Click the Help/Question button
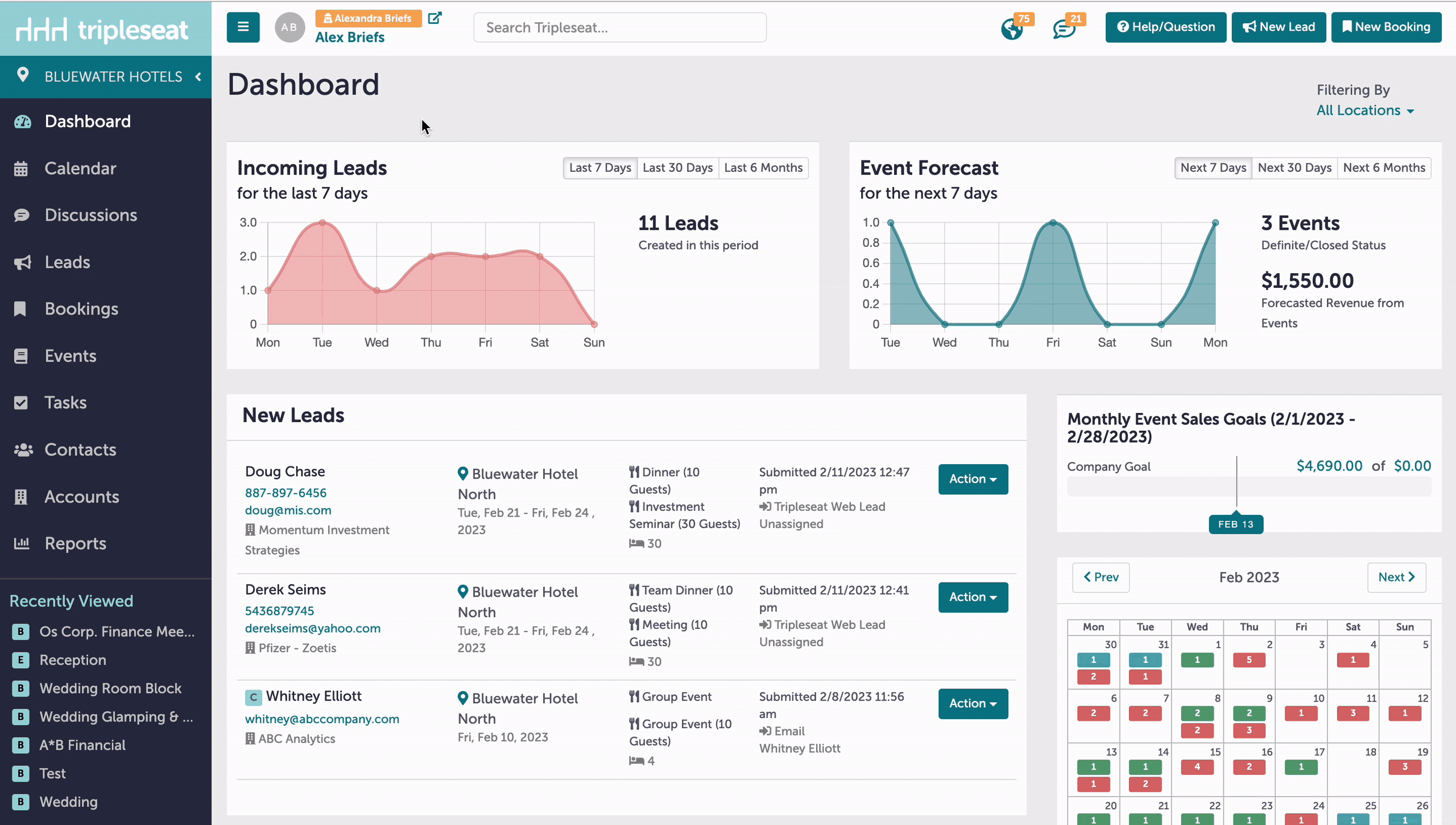Viewport: 1456px width, 825px height. [x=1166, y=27]
